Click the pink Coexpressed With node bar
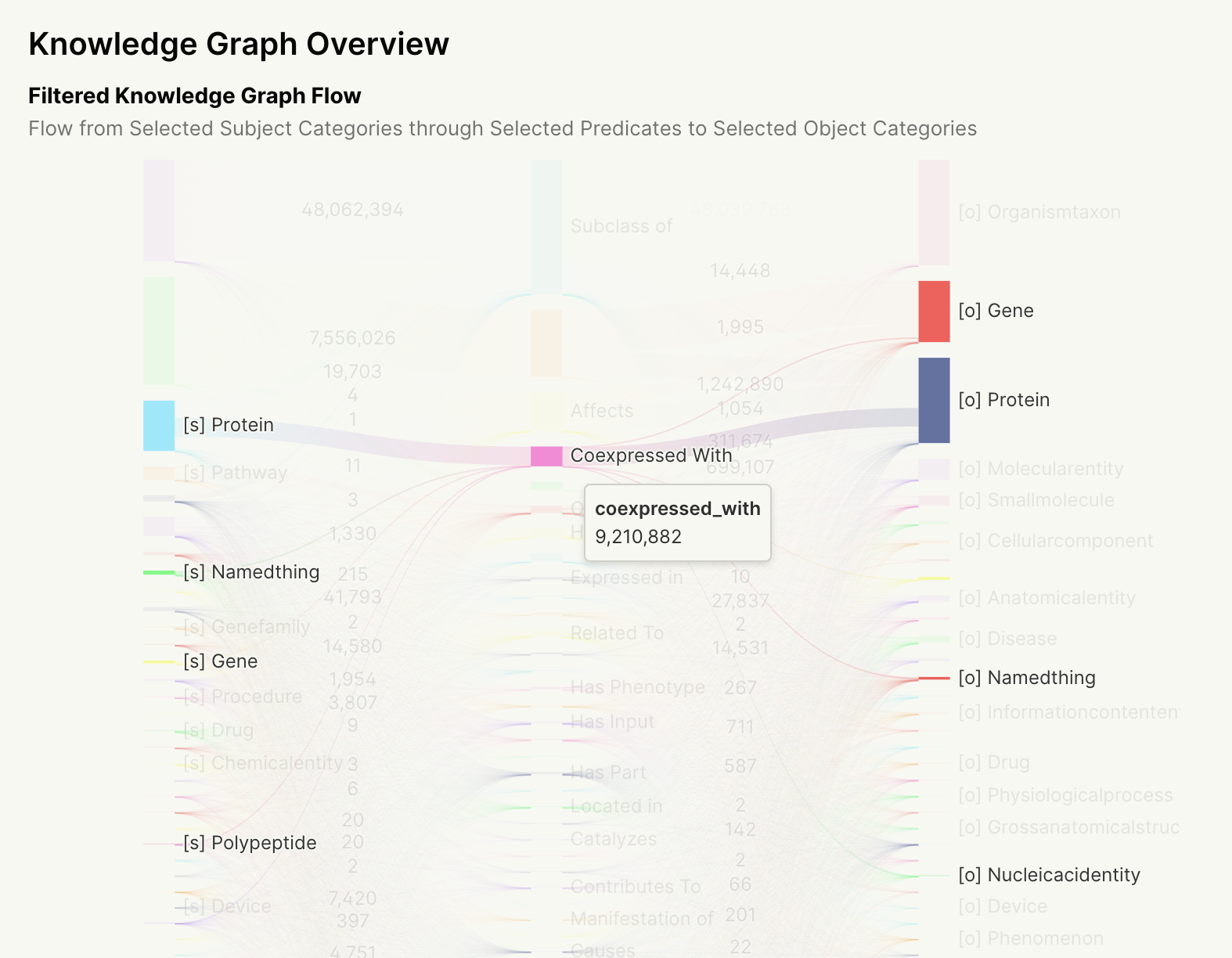The width and height of the screenshot is (1232, 958). coord(546,456)
